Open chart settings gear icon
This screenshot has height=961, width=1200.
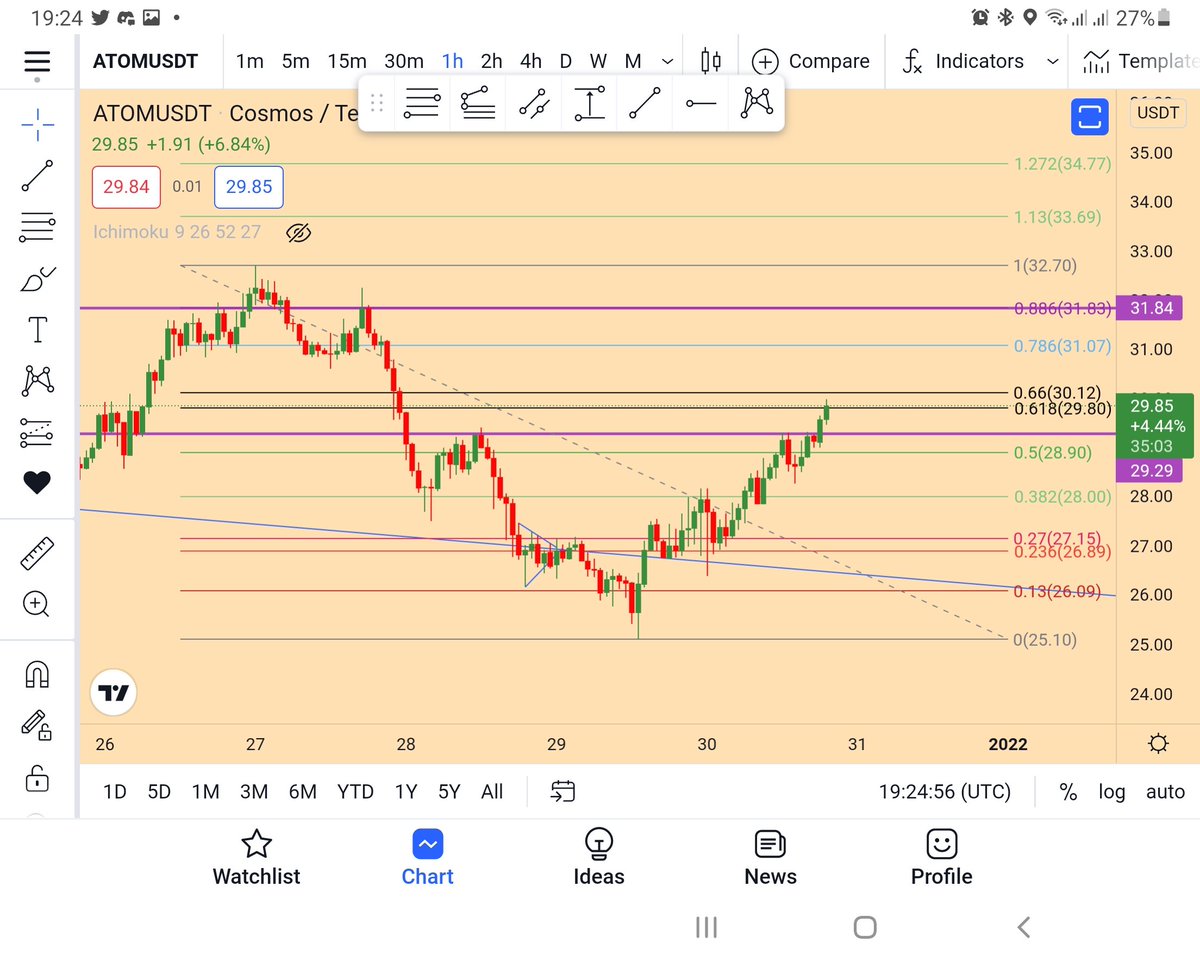click(x=1158, y=744)
